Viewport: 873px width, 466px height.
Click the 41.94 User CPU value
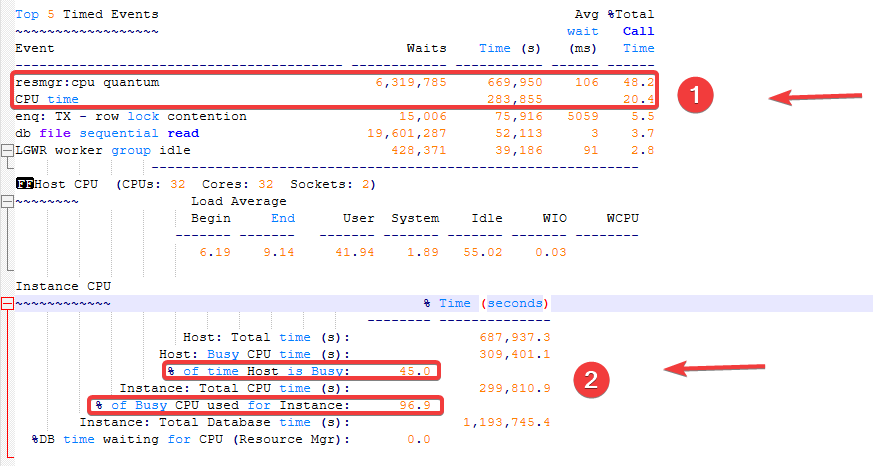click(353, 252)
